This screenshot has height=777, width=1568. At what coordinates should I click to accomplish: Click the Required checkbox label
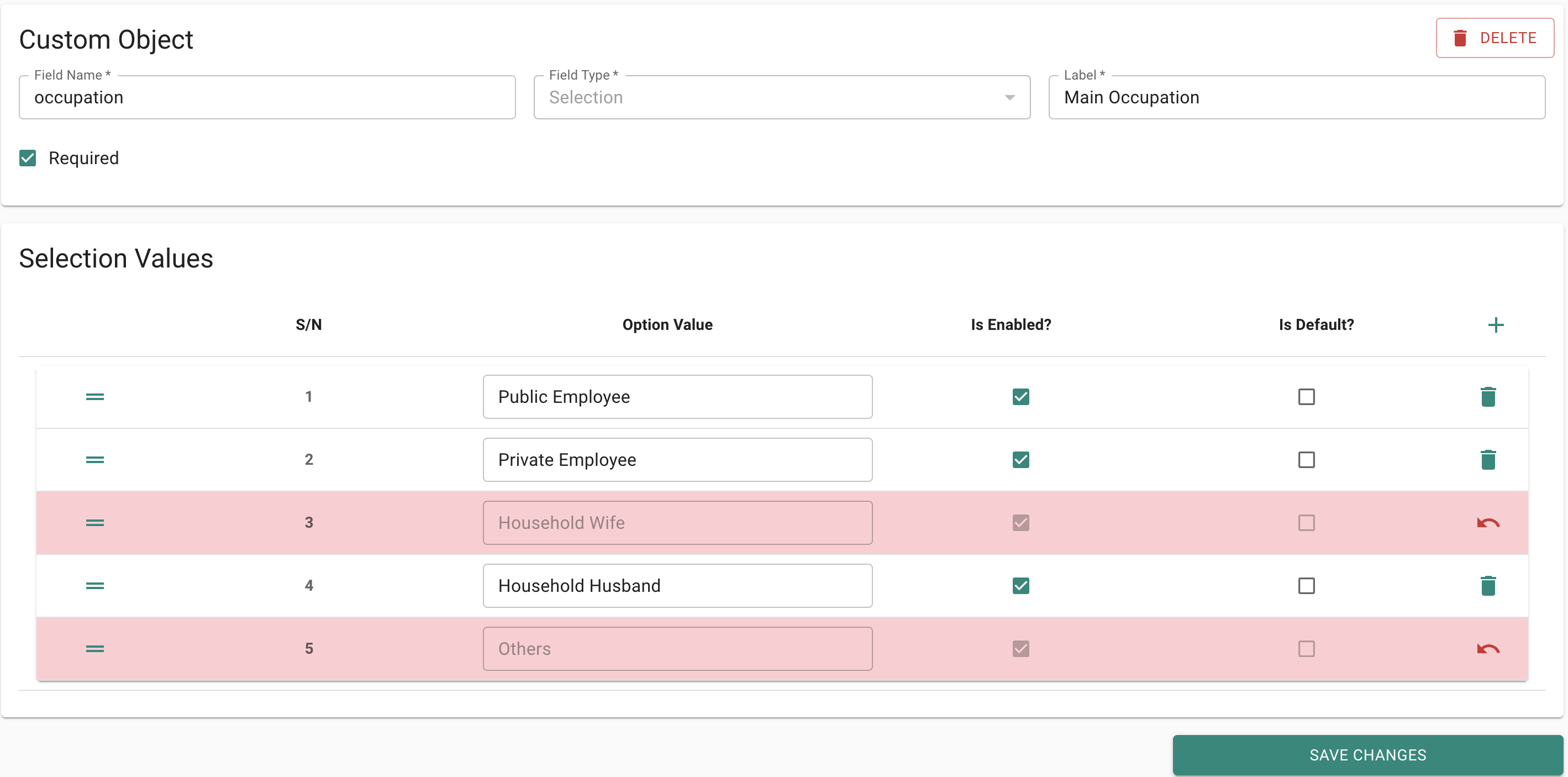coord(83,158)
